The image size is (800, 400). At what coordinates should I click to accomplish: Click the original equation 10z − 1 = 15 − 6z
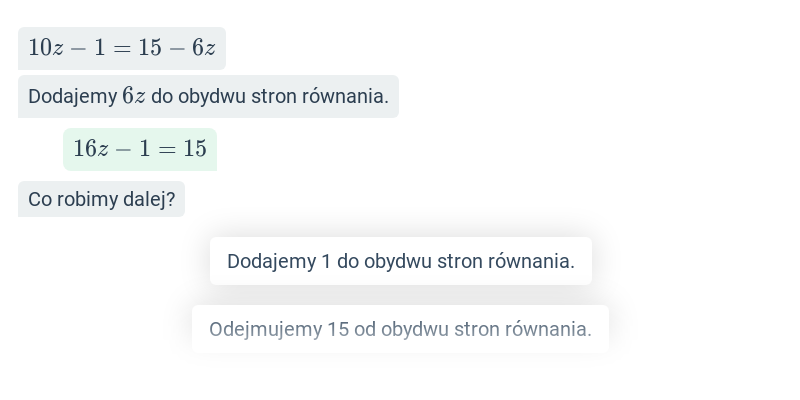click(122, 48)
